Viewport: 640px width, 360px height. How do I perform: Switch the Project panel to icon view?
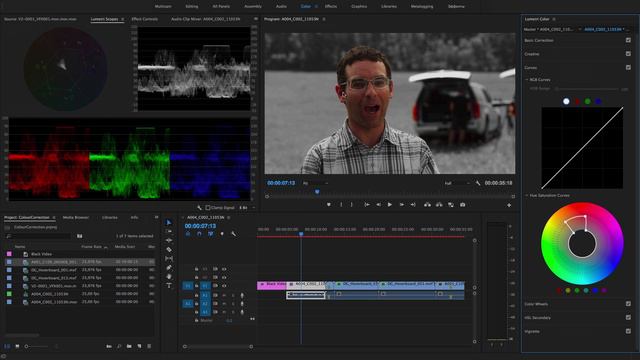tap(17, 346)
